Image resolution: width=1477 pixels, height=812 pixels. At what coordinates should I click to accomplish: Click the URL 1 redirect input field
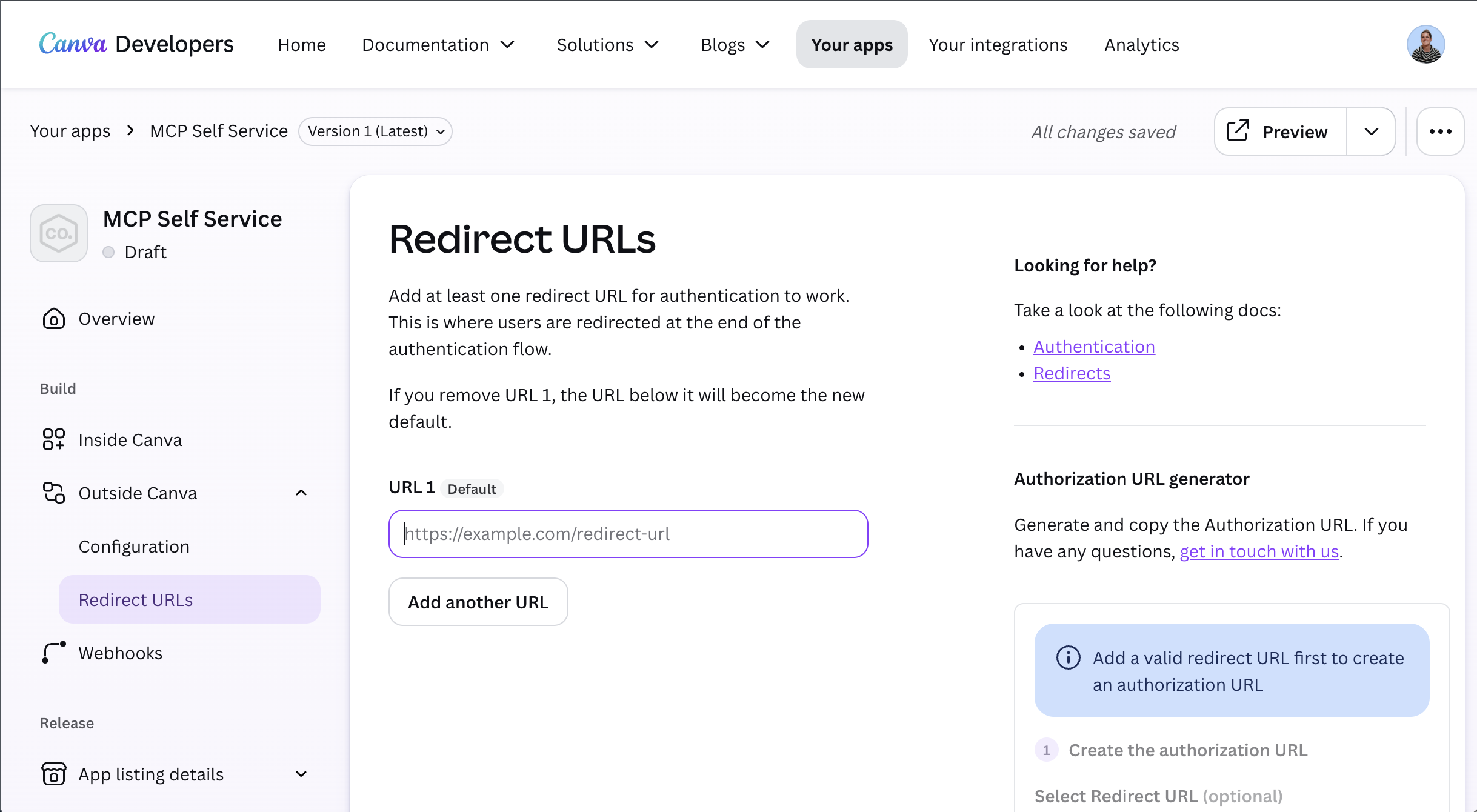click(628, 534)
